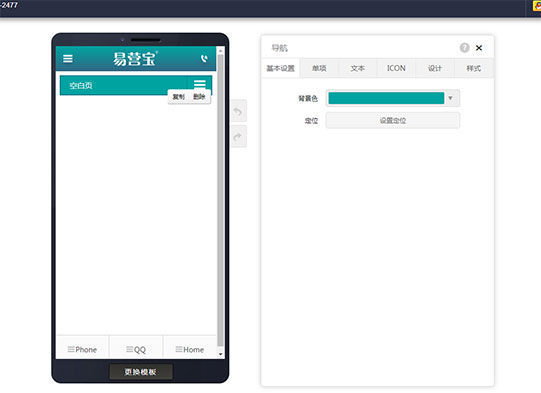The width and height of the screenshot is (541, 393).
Task: Open the hamburger menu in the phone header
Action: click(x=68, y=59)
